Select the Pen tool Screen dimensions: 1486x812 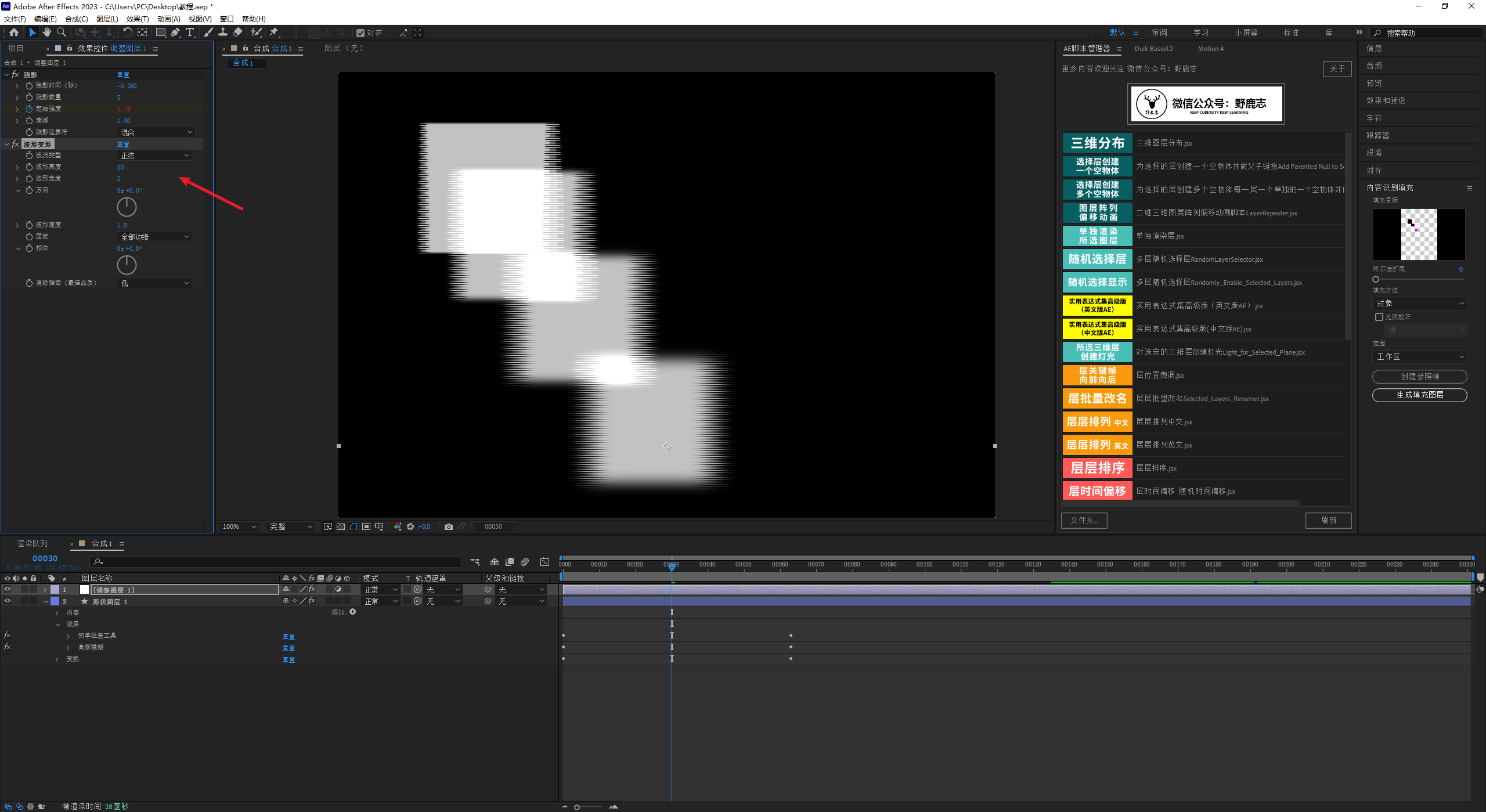(175, 33)
